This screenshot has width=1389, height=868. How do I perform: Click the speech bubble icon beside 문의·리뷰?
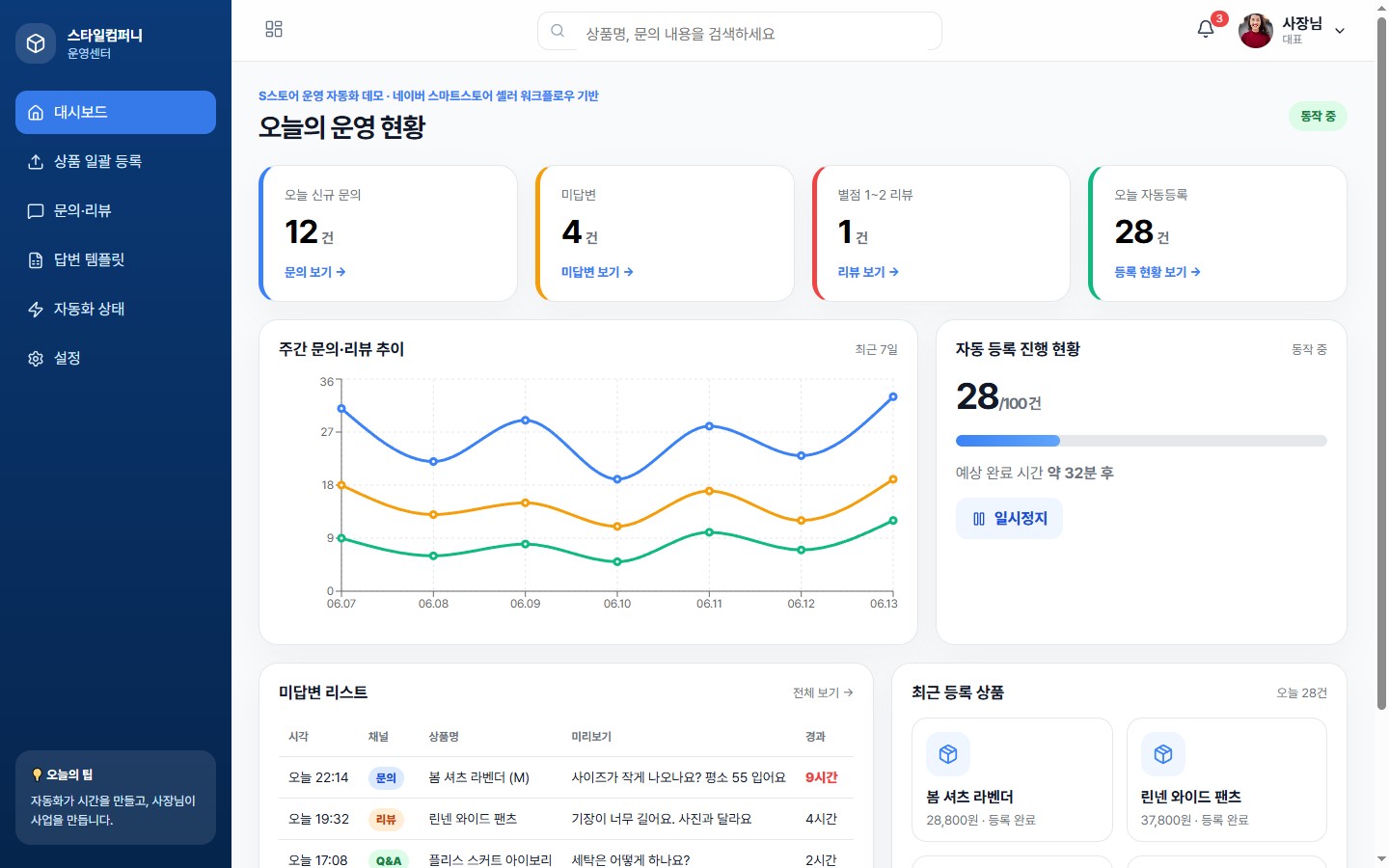click(x=36, y=210)
